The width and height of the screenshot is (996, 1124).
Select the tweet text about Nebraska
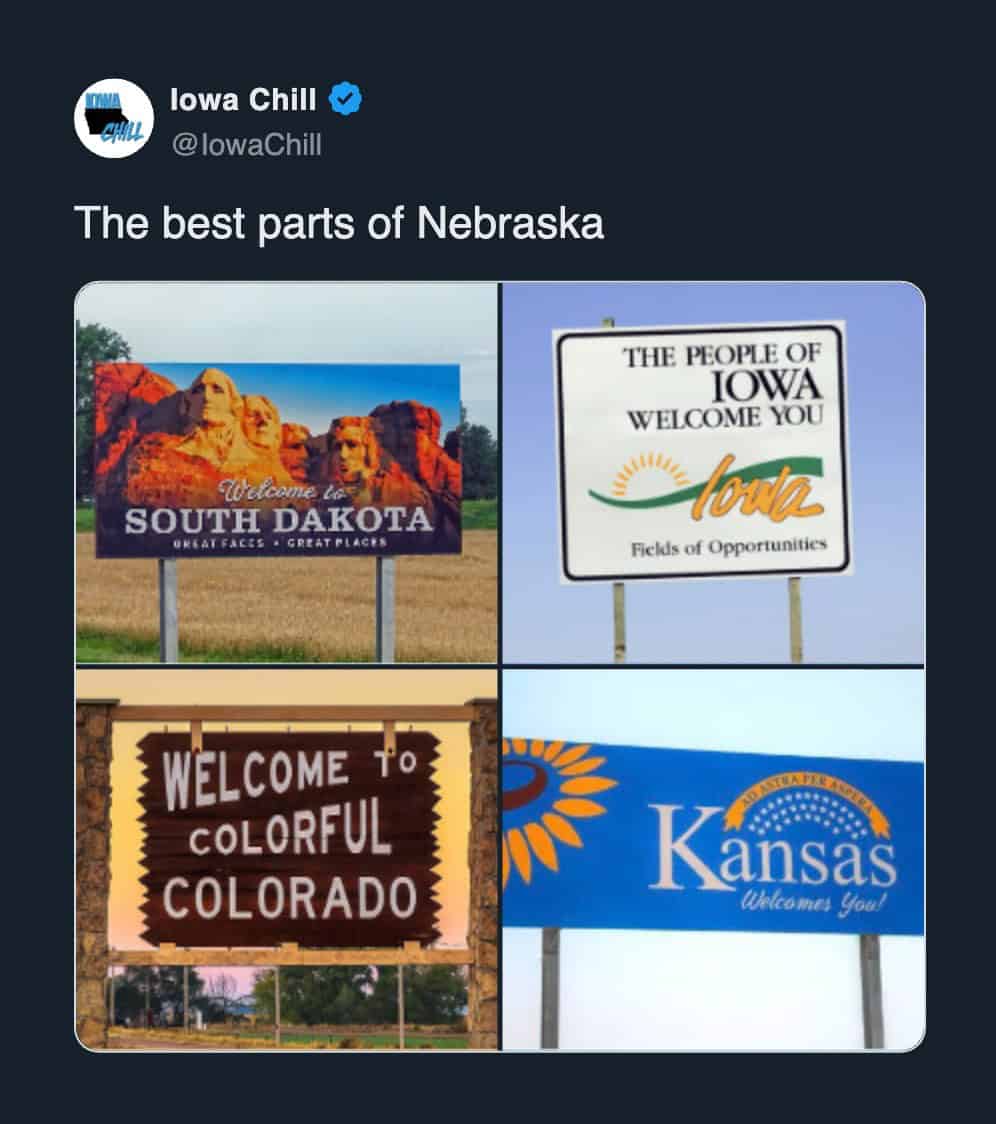338,223
